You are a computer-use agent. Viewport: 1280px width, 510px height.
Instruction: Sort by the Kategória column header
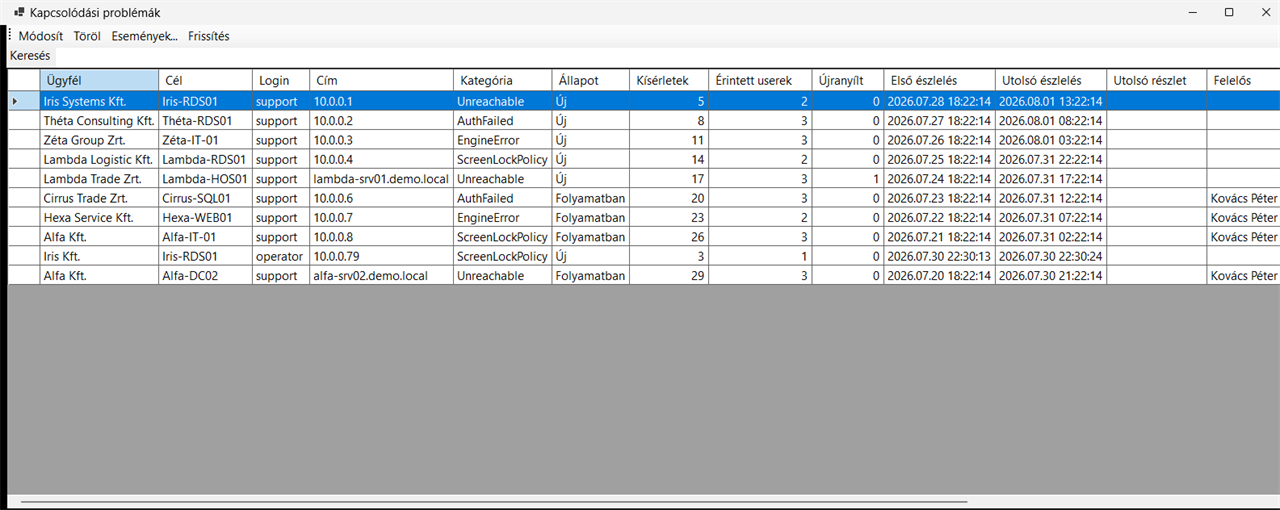coord(502,80)
